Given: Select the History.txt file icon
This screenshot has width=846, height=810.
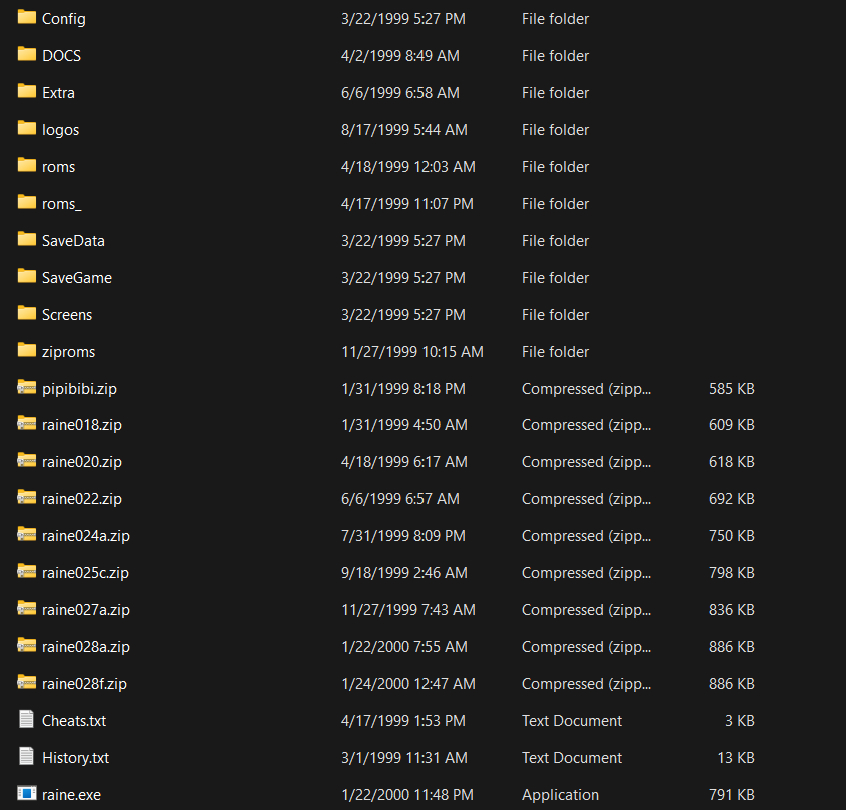Looking at the screenshot, I should pos(27,757).
